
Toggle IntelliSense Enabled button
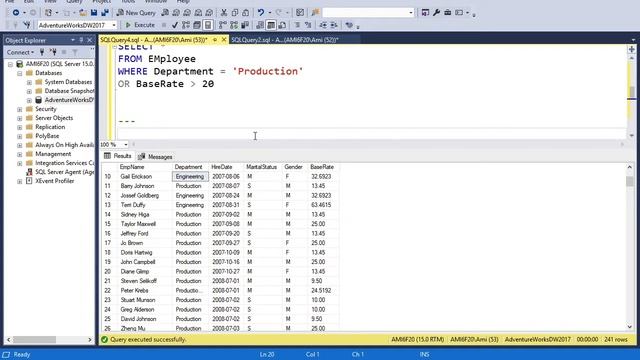pyautogui.click(x=208, y=25)
